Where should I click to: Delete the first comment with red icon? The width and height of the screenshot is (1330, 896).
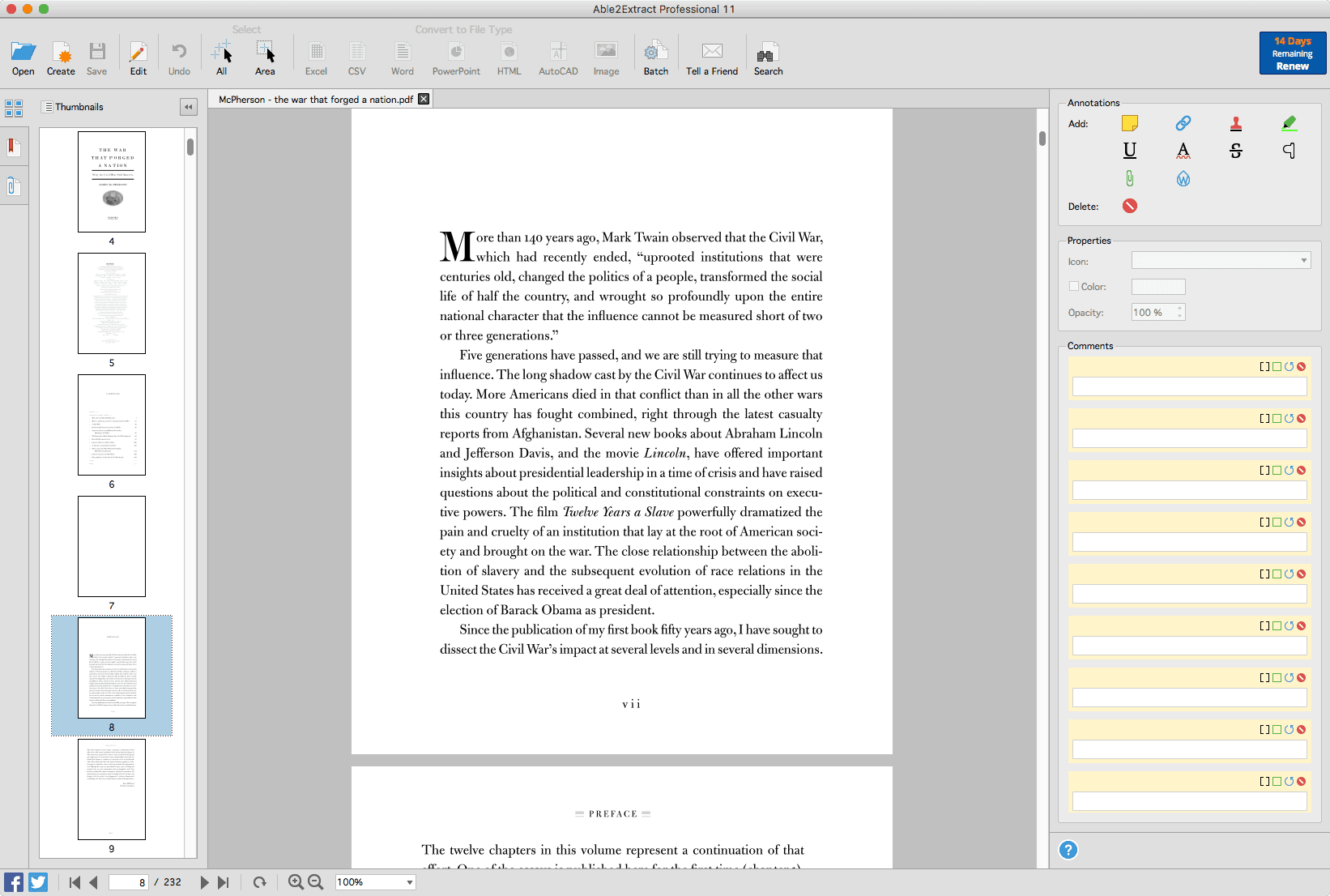point(1302,367)
